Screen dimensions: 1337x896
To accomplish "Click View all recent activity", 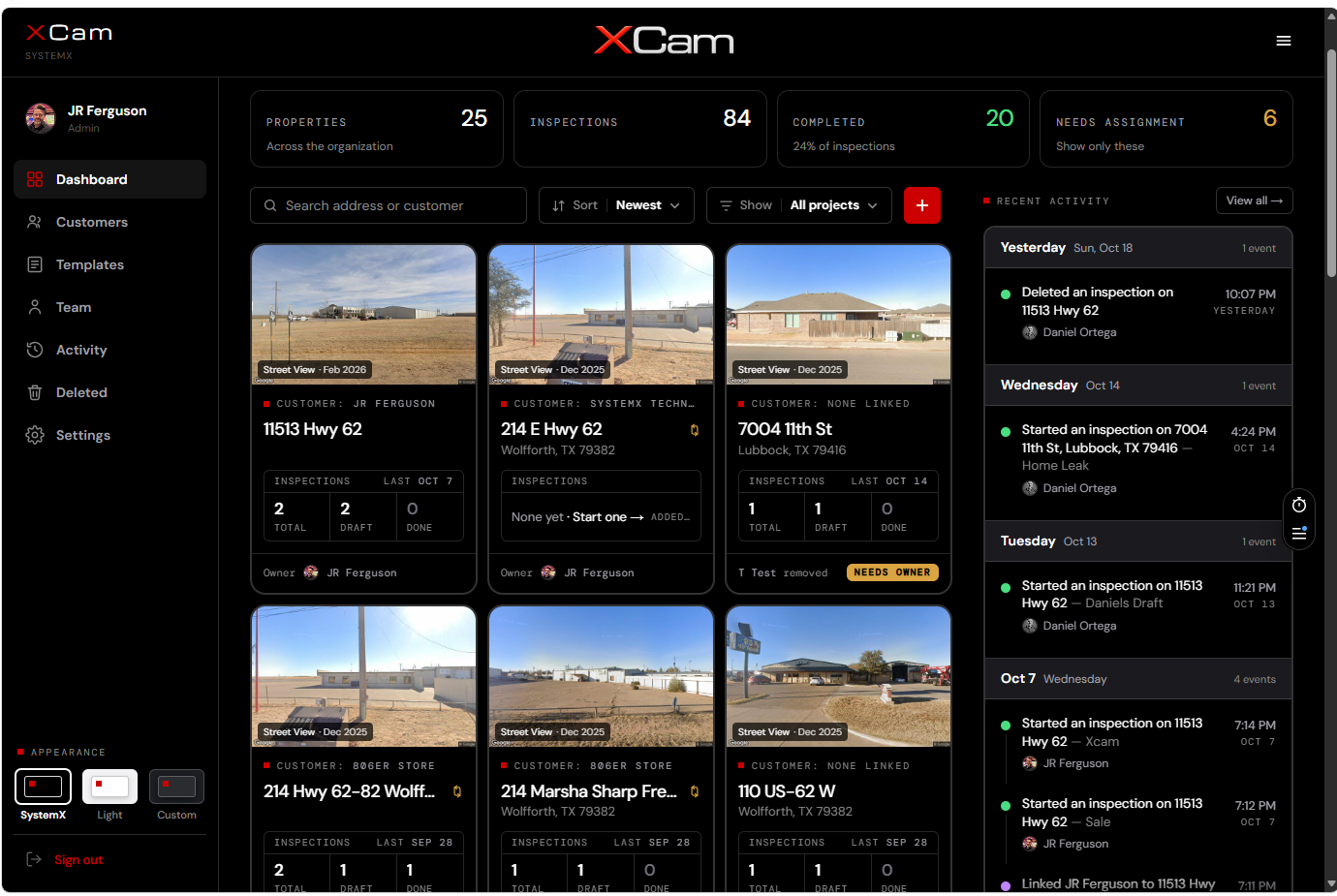I will (1255, 201).
